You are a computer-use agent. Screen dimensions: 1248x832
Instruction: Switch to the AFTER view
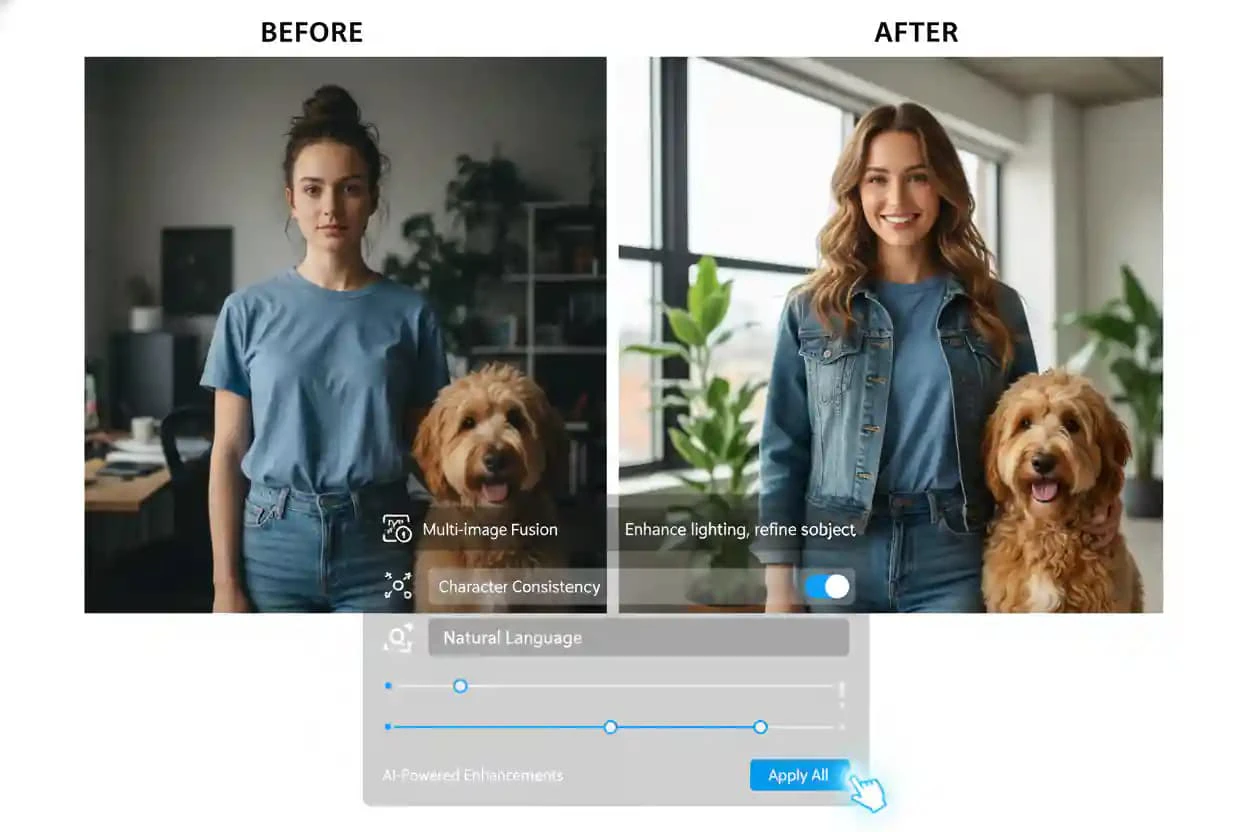(915, 32)
